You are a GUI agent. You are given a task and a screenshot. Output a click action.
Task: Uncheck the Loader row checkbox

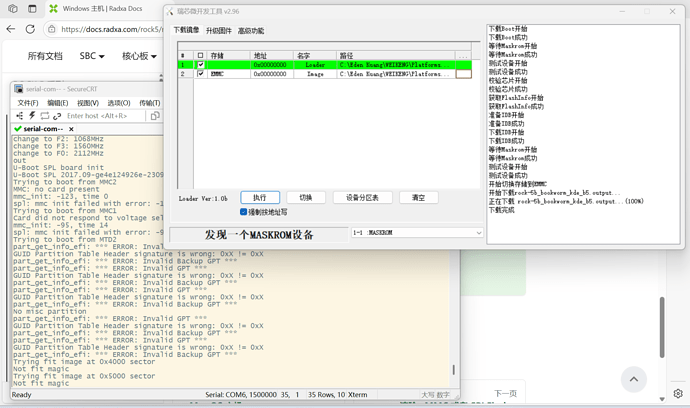tap(201, 65)
